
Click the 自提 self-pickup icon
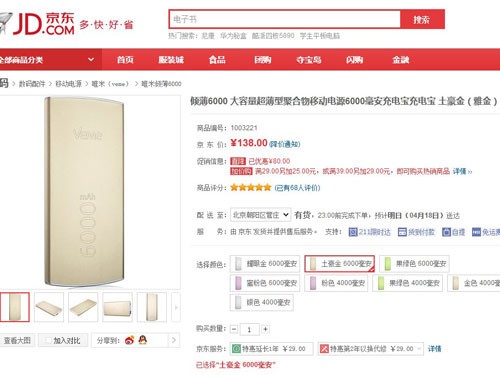447,232
